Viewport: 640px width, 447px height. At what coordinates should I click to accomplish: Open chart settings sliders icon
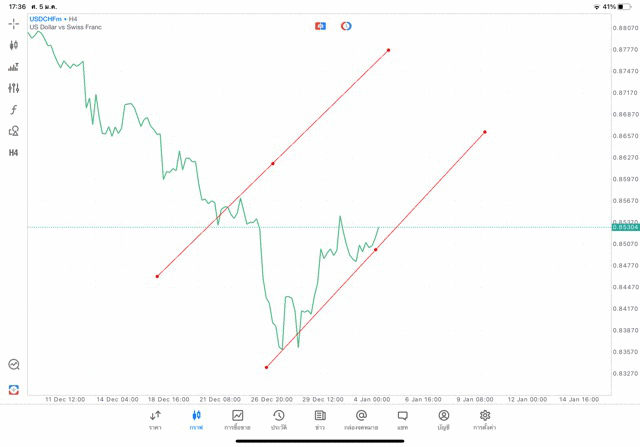tap(14, 88)
